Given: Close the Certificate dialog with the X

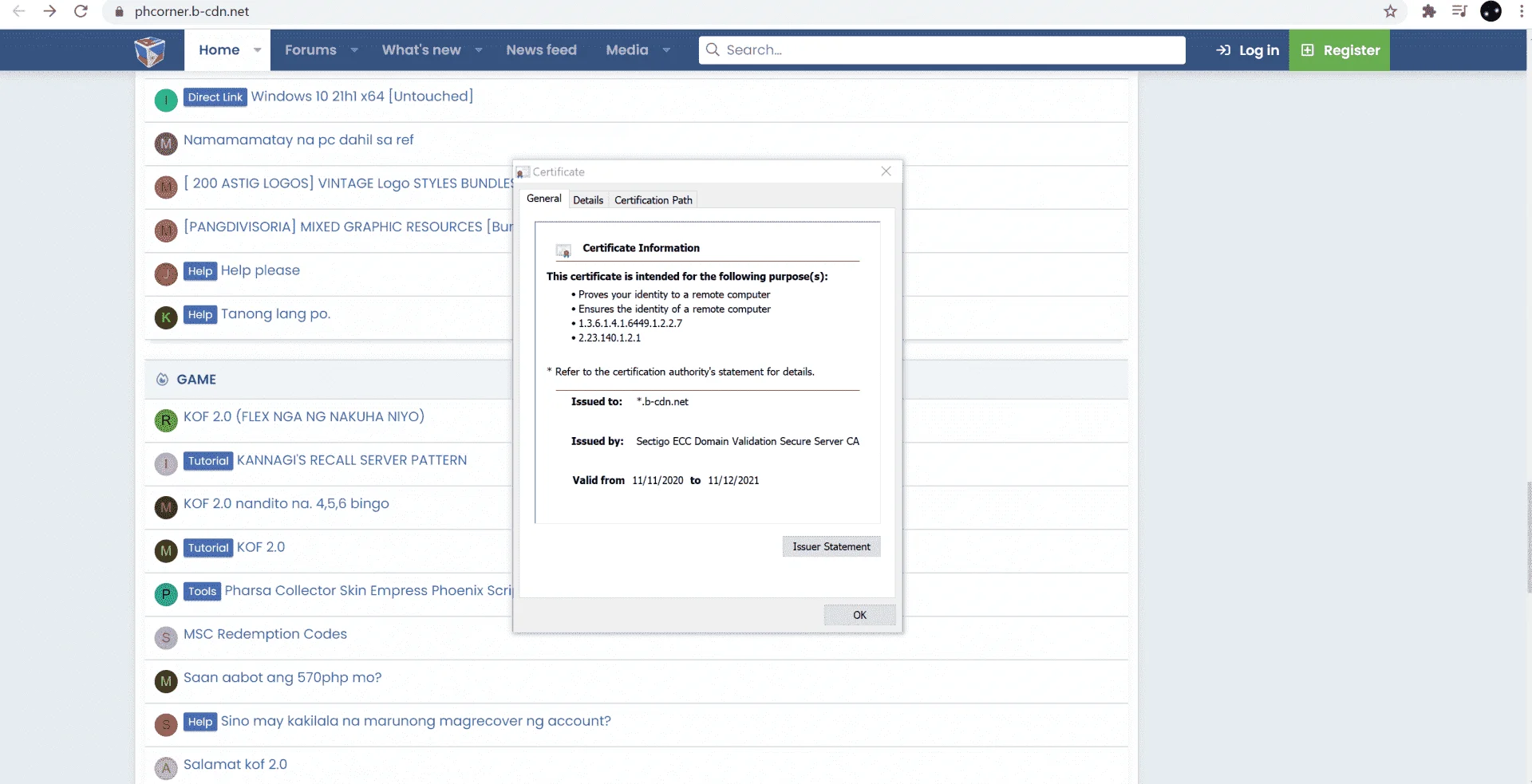Looking at the screenshot, I should click(x=886, y=171).
